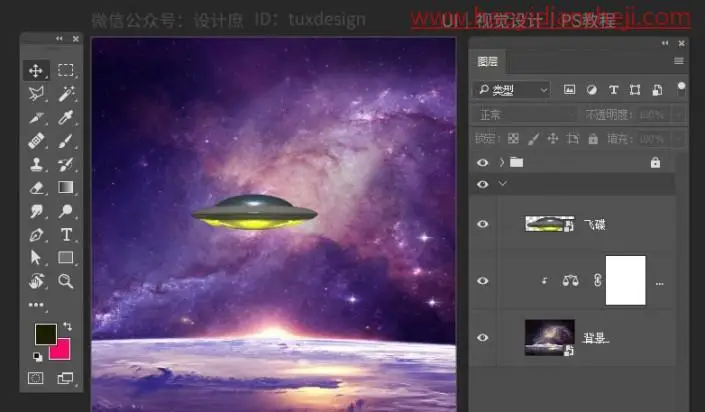
Task: Collapse the layers panel double-arrow
Action: click(x=665, y=43)
